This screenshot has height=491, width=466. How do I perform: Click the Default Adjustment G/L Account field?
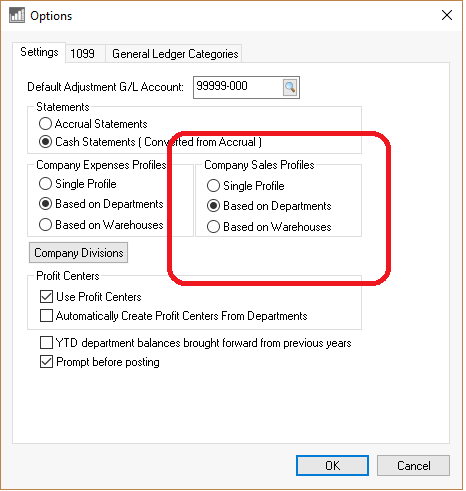tap(238, 87)
